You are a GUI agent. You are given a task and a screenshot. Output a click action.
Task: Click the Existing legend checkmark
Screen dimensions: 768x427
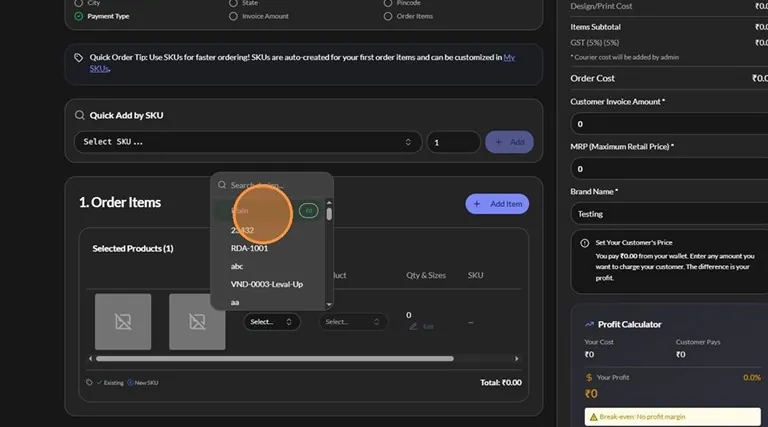[x=99, y=382]
